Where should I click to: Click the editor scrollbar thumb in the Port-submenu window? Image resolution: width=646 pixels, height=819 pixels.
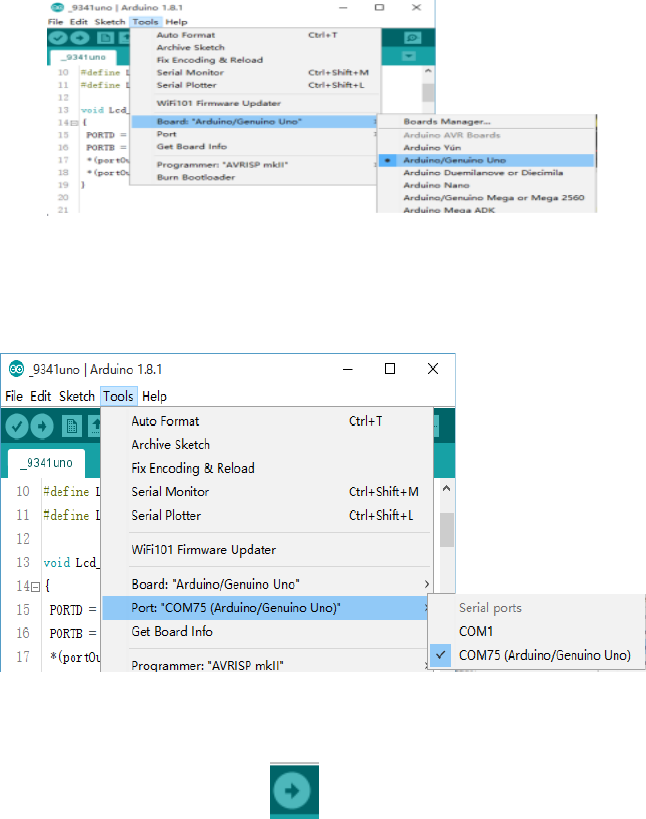tap(447, 530)
